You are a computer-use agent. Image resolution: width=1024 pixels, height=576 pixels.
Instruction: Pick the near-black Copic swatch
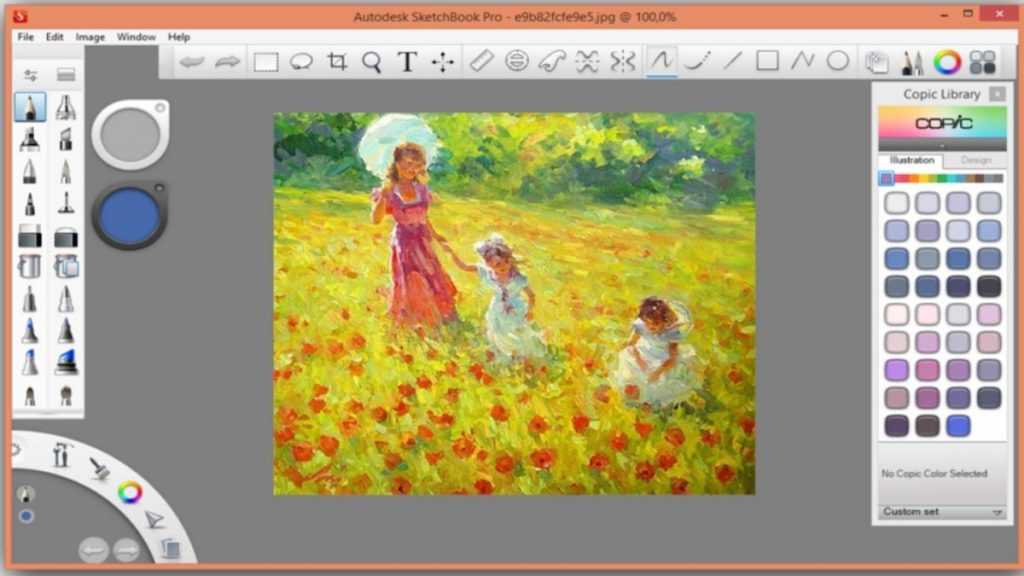989,286
